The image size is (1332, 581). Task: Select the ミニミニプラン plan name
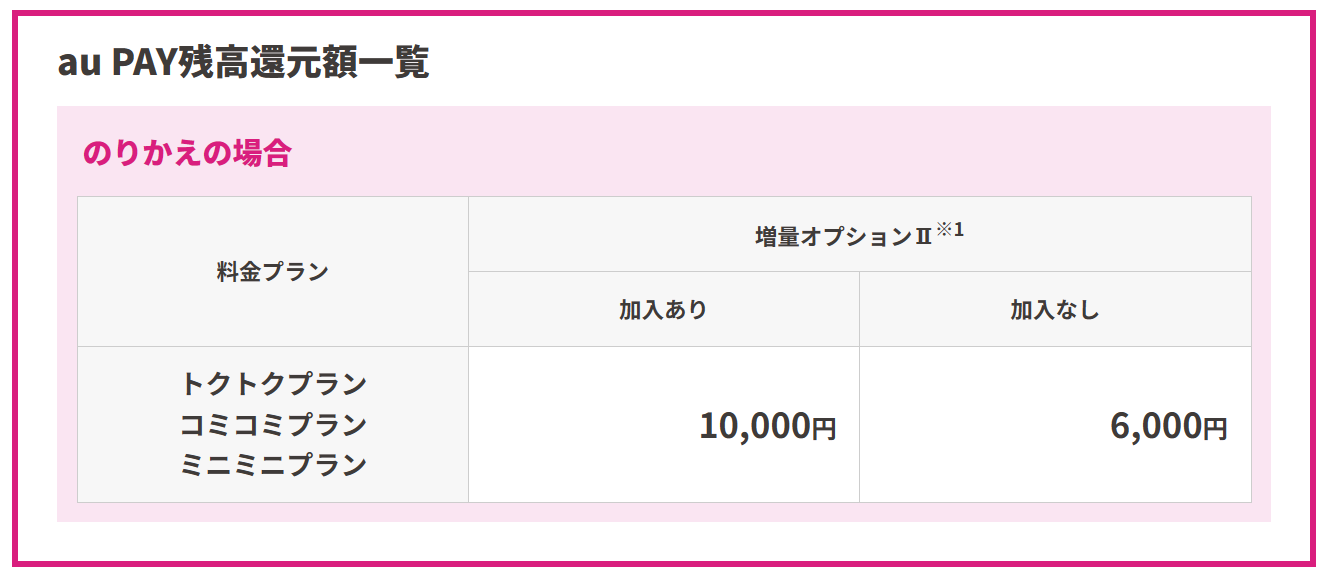tap(273, 465)
